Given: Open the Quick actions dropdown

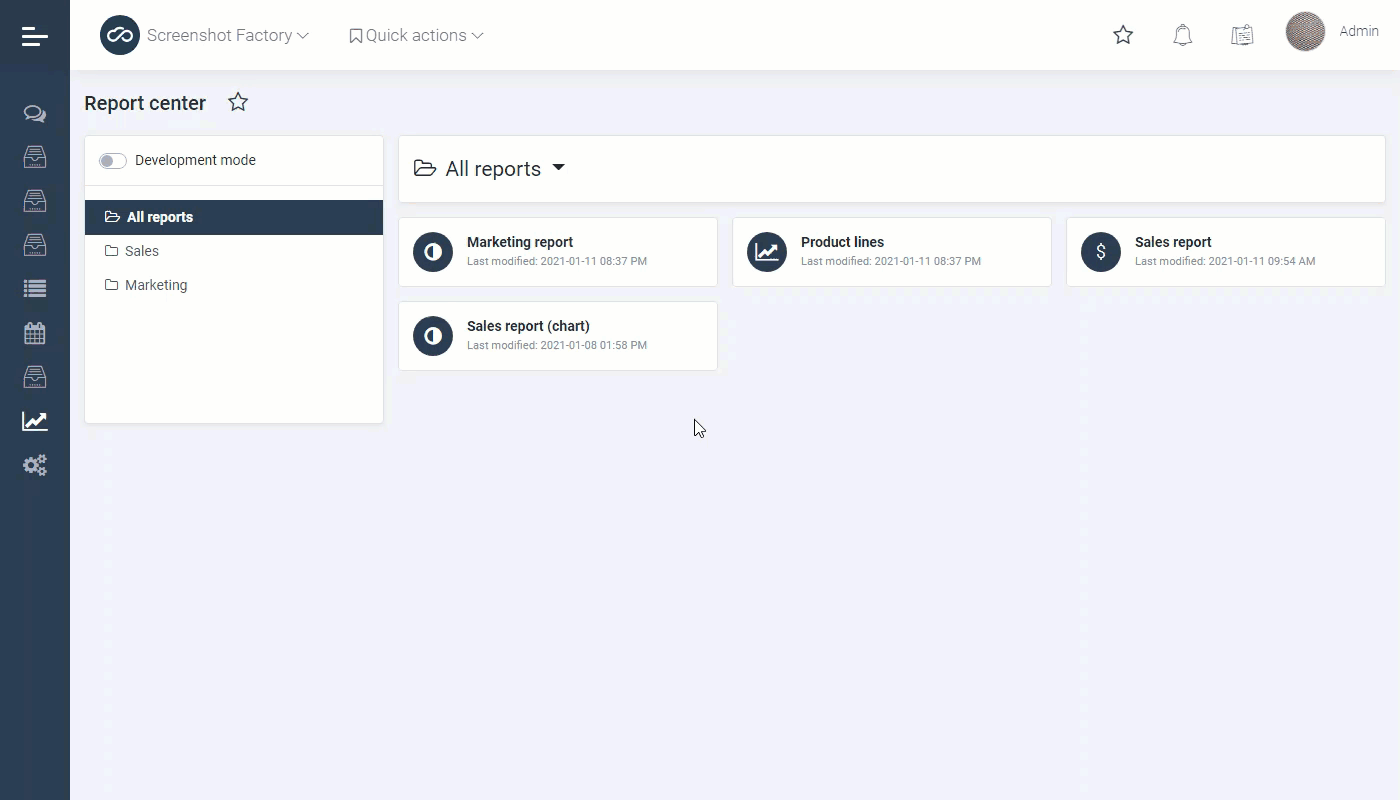Looking at the screenshot, I should click(416, 36).
